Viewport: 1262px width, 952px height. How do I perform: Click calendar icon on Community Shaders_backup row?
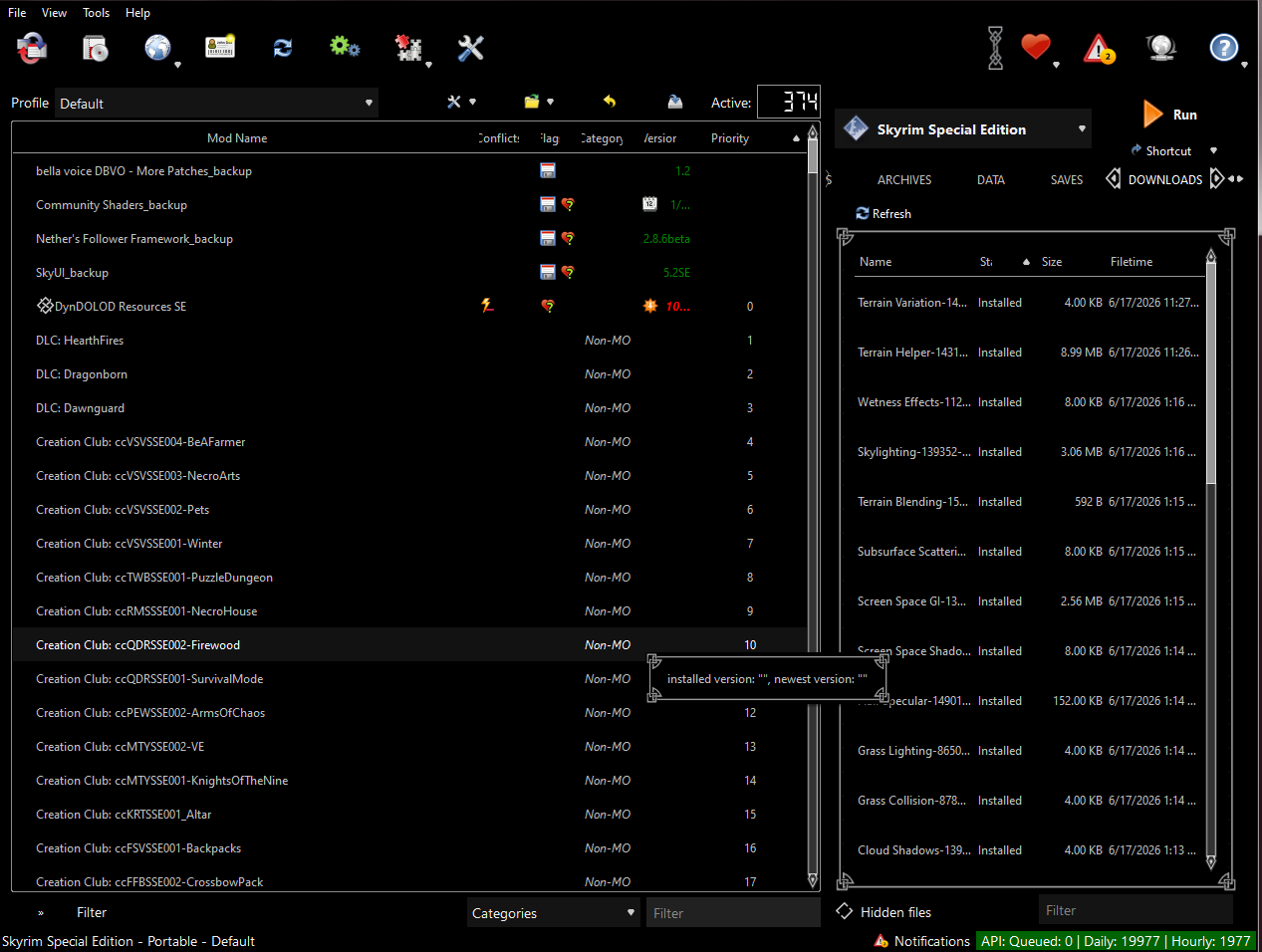point(649,204)
